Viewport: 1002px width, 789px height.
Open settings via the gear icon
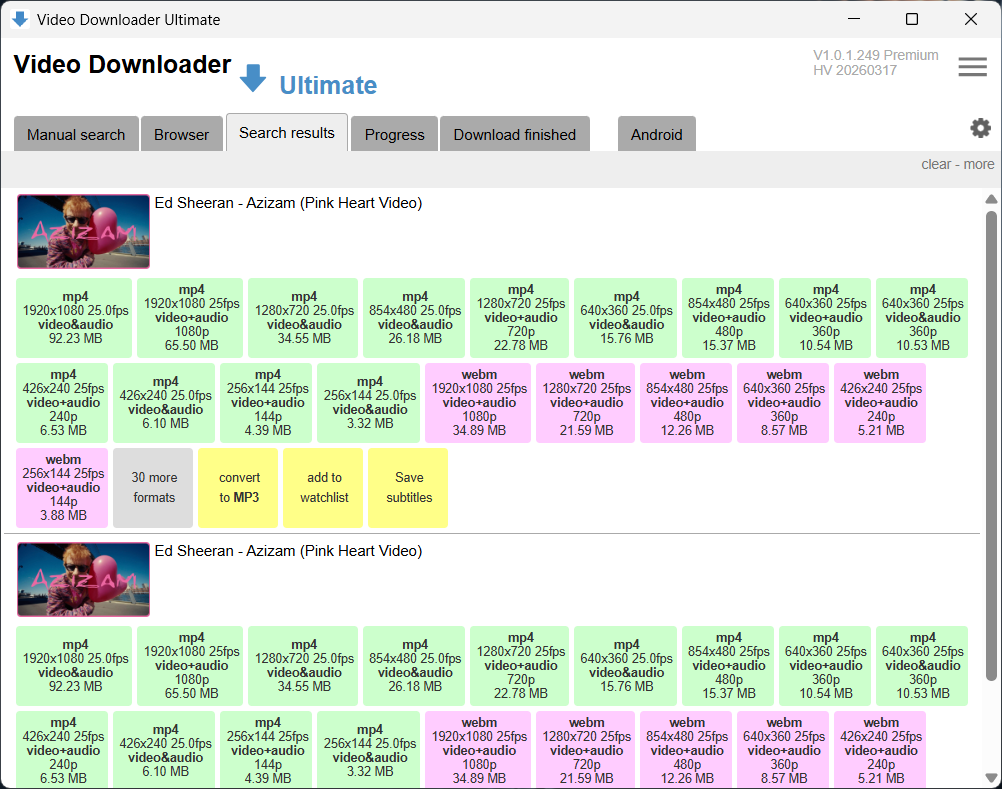tap(980, 128)
